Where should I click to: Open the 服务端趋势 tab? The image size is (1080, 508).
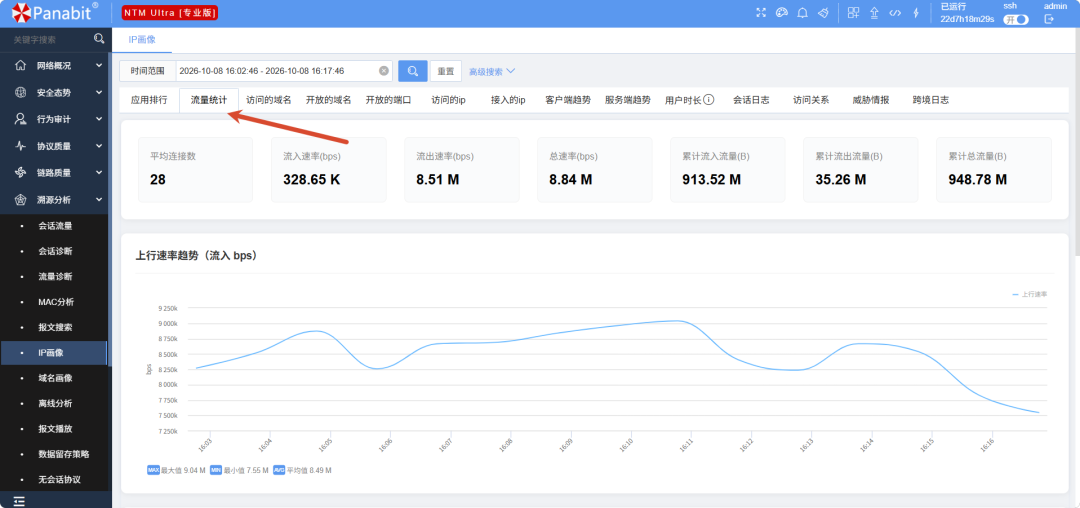point(628,100)
